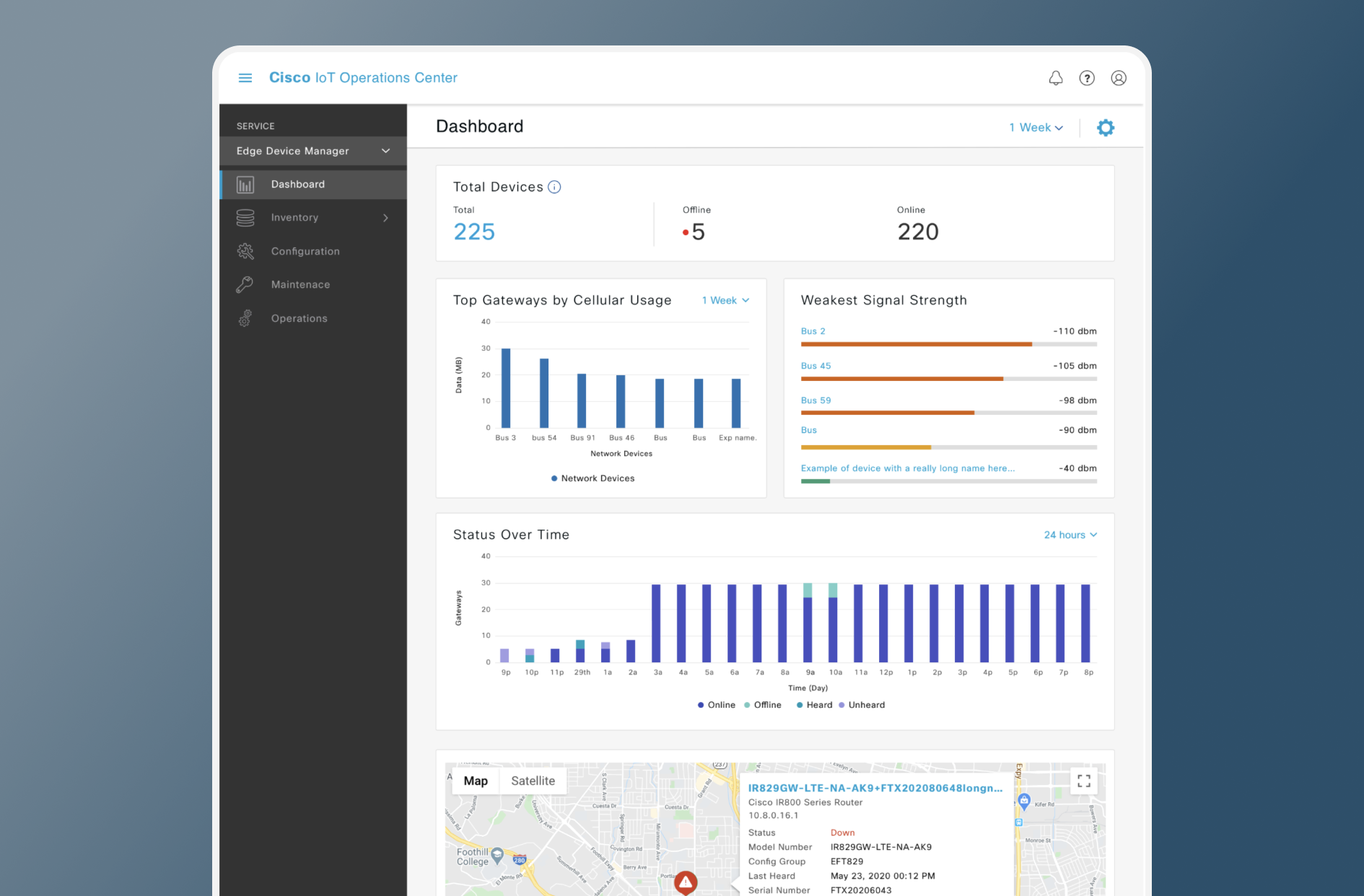Click the Maintenace wrench icon
The height and width of the screenshot is (896, 1364).
click(245, 284)
